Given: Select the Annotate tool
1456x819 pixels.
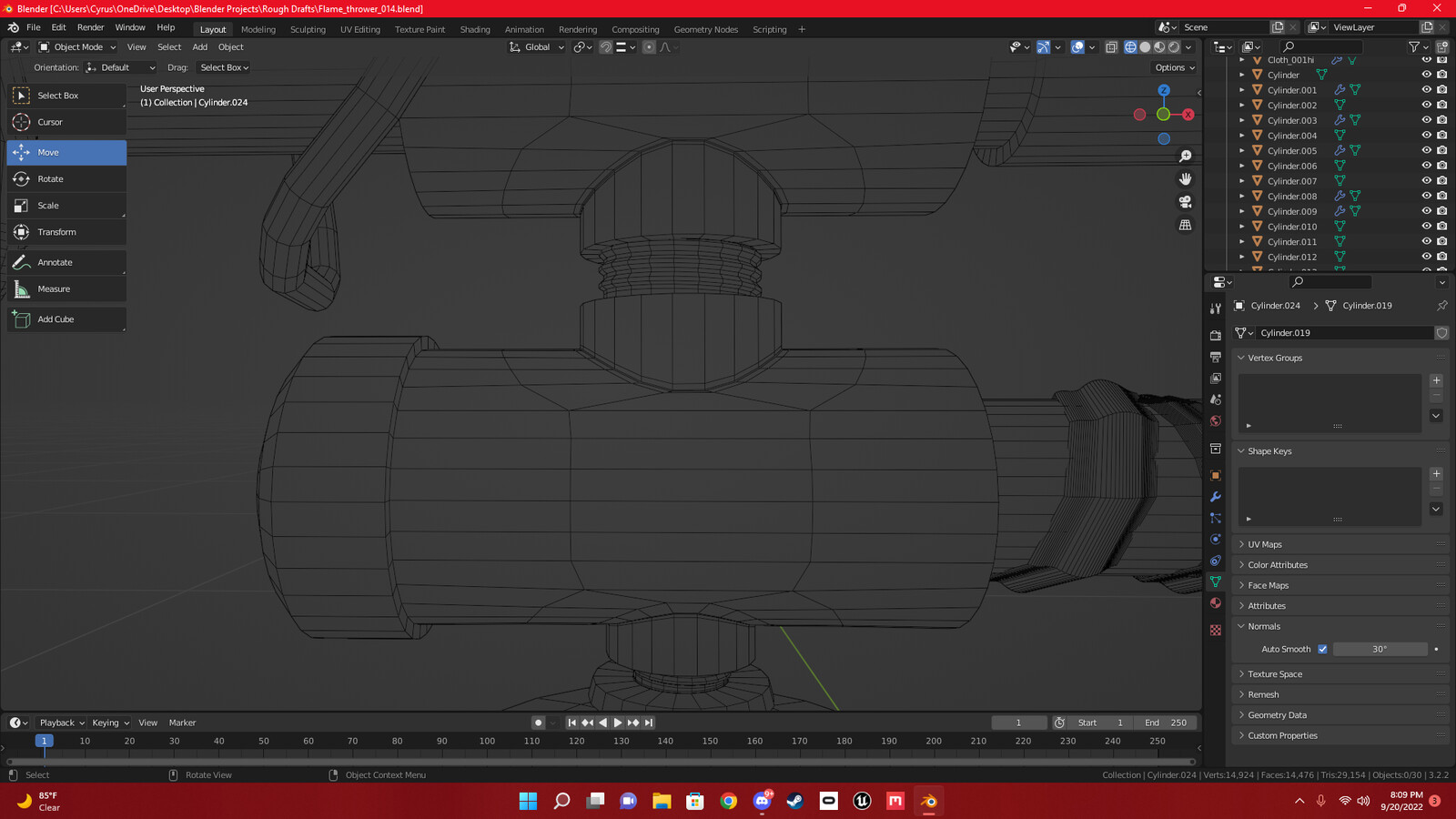Looking at the screenshot, I should click(x=66, y=262).
